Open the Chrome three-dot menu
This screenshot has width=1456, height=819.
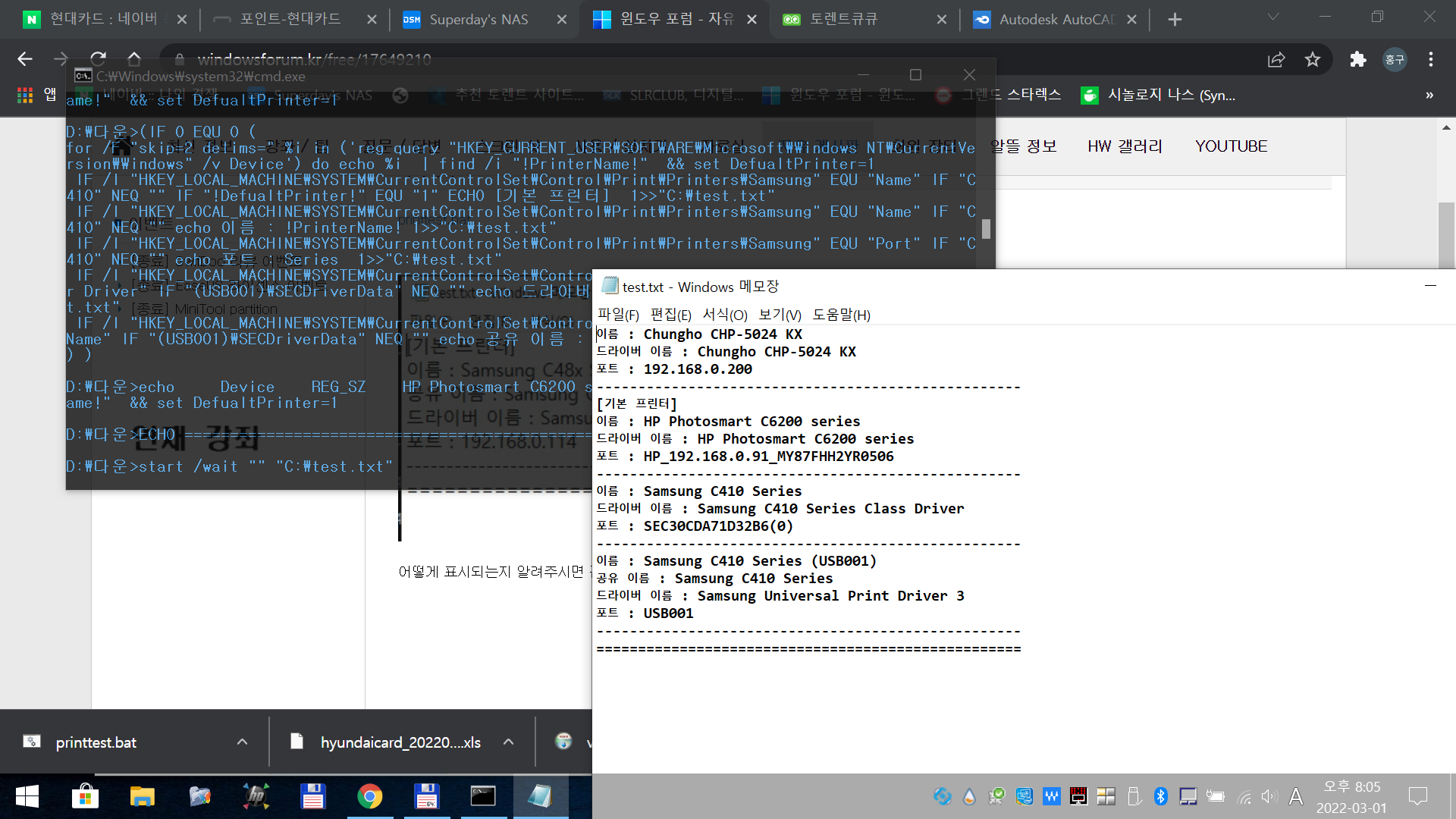tap(1431, 59)
